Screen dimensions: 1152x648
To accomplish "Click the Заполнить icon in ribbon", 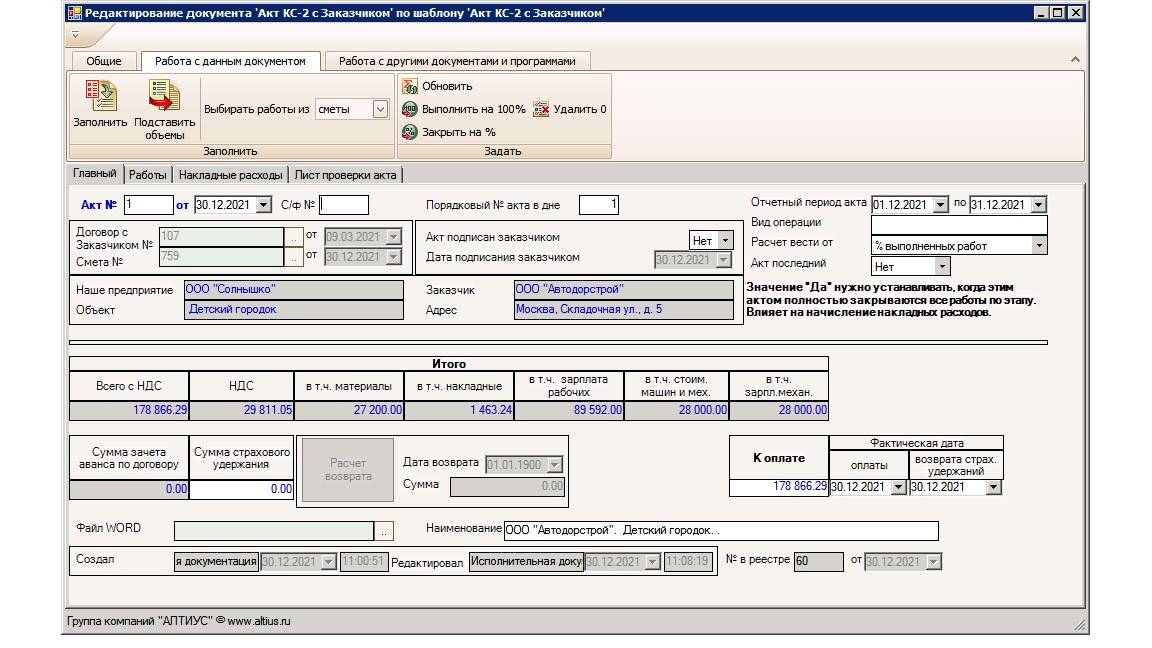I will 100,96.
